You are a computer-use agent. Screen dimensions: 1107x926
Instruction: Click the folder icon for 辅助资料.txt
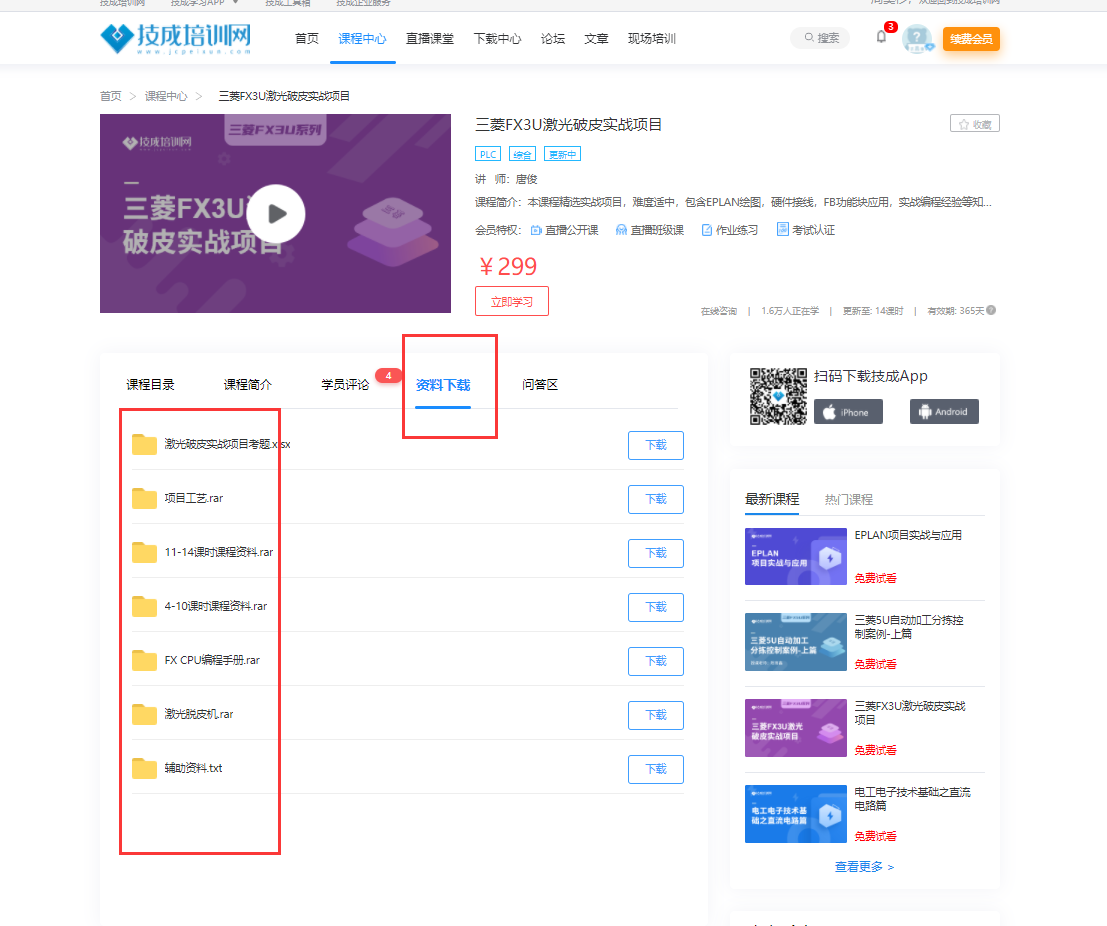[x=144, y=768]
